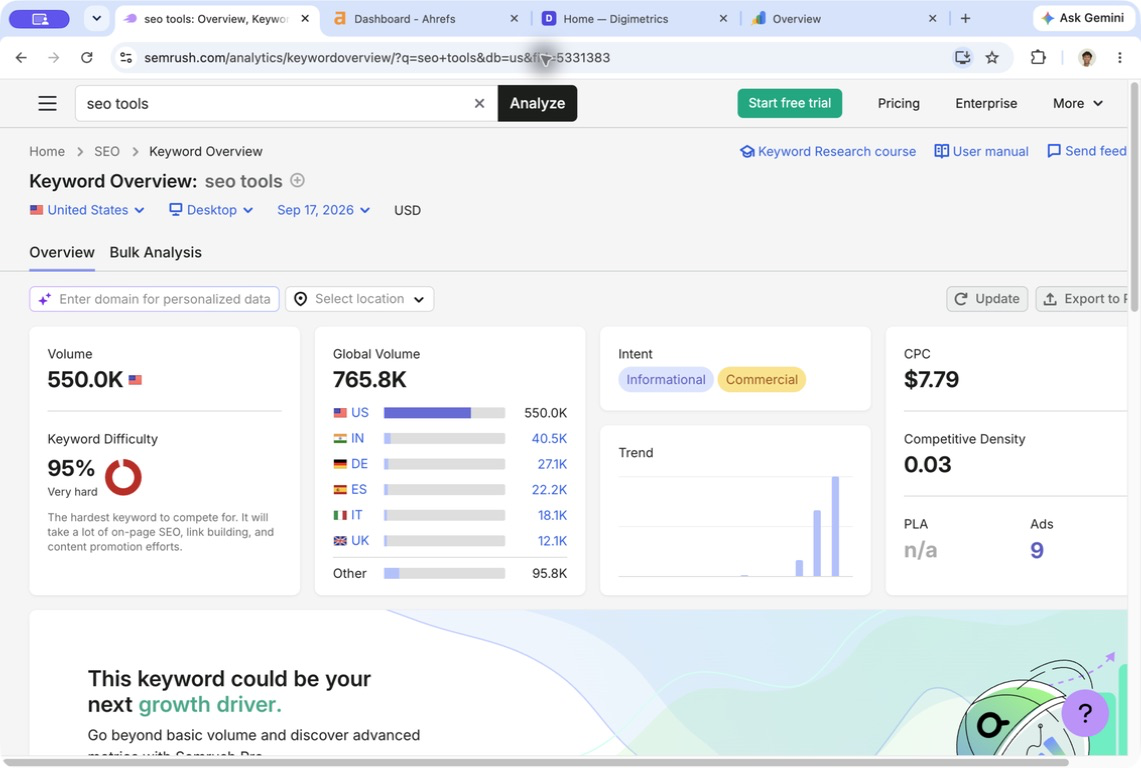The height and width of the screenshot is (768, 1141).
Task: Close the Home — Digimetrics tab
Action: pyautogui.click(x=723, y=19)
